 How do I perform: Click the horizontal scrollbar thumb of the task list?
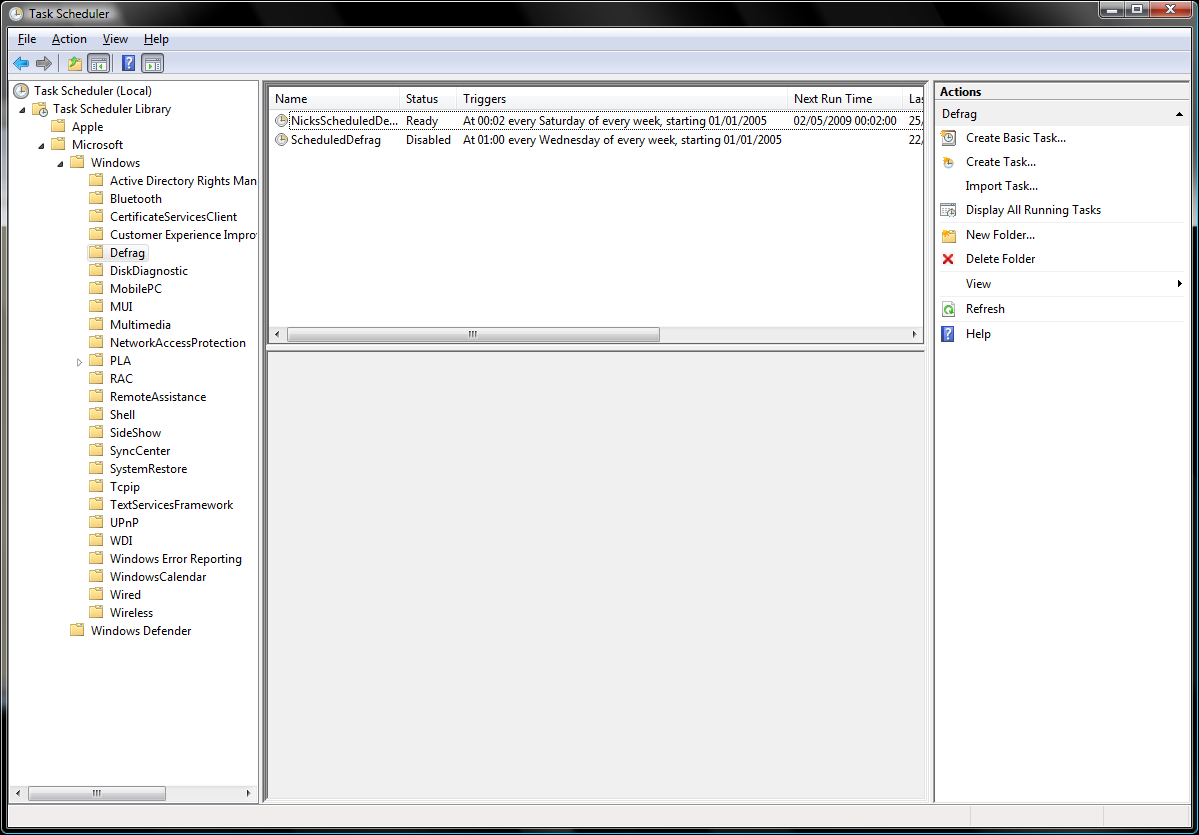pos(473,335)
